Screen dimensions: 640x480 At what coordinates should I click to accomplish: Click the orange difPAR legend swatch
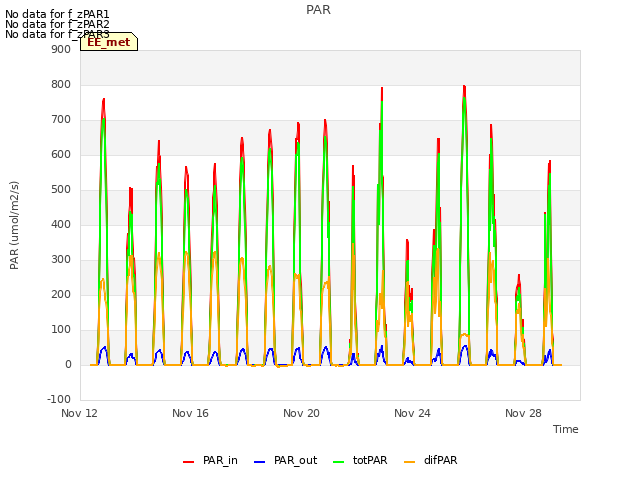[x=409, y=462]
